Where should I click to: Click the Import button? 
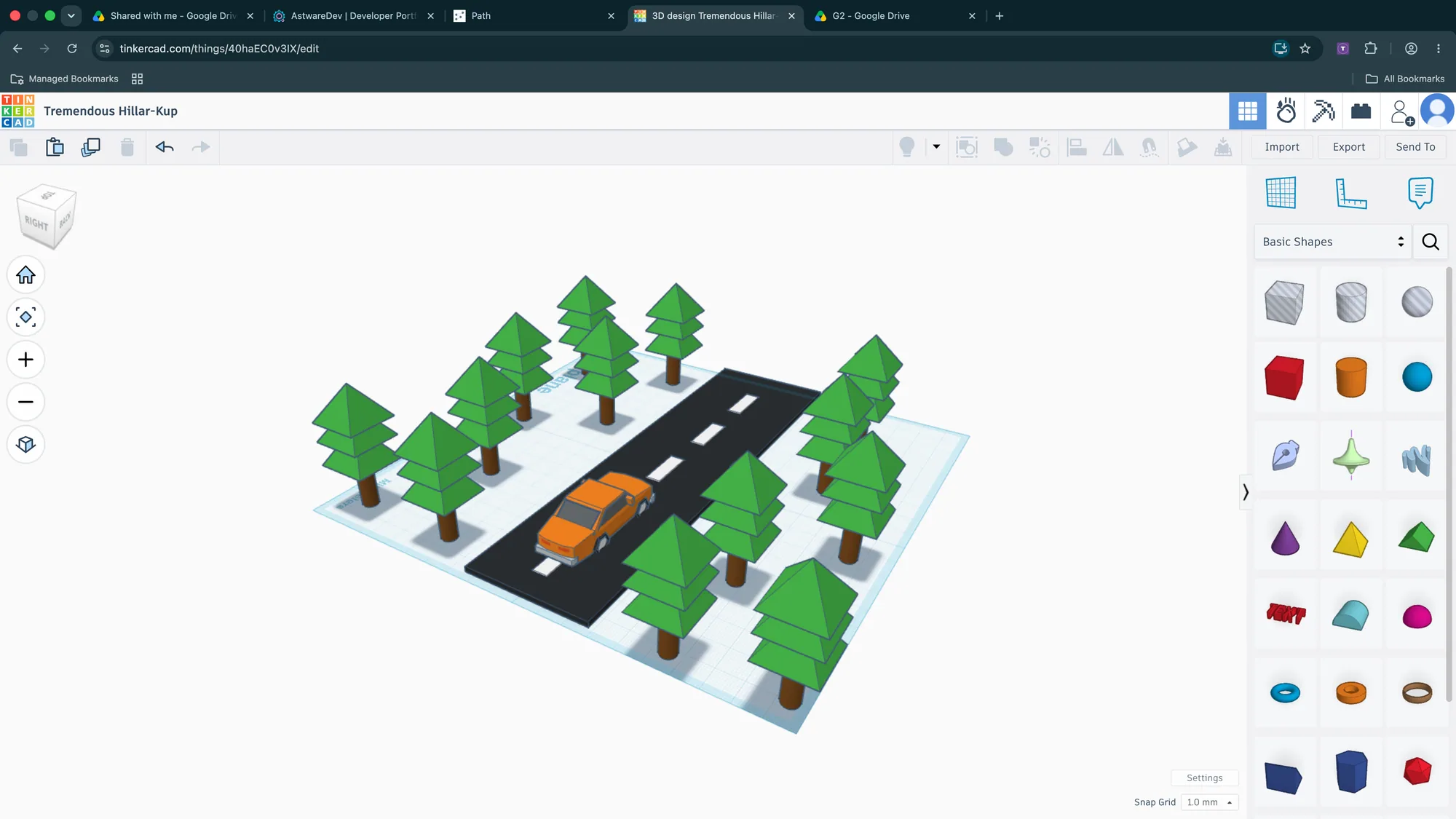pyautogui.click(x=1282, y=147)
